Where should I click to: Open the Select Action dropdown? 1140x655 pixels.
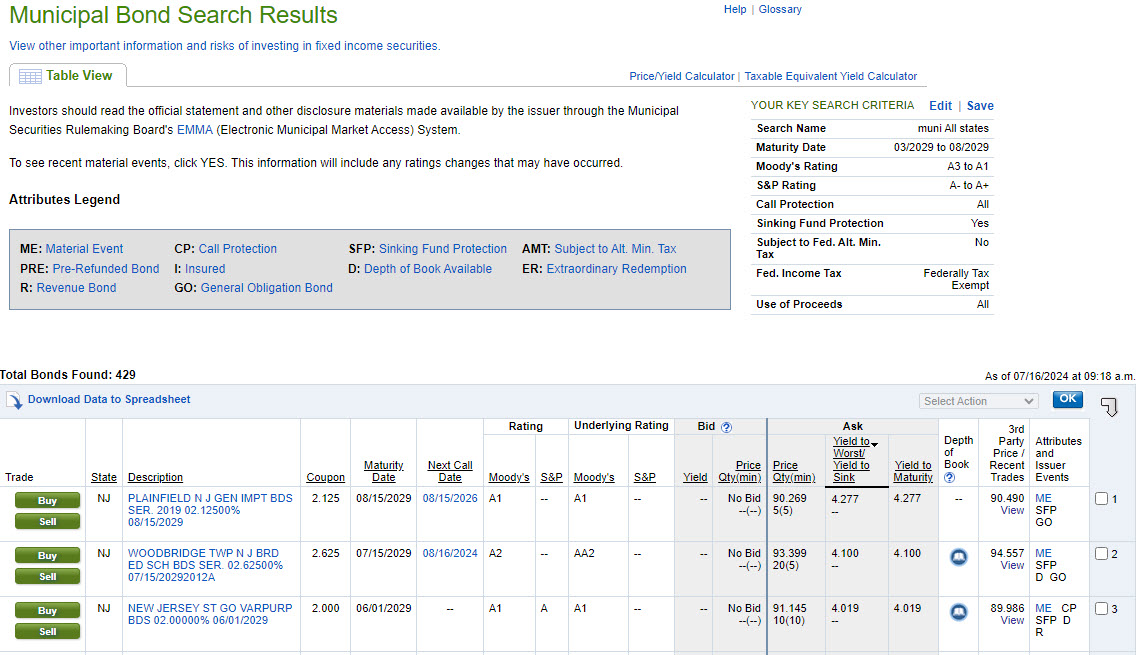click(x=978, y=401)
